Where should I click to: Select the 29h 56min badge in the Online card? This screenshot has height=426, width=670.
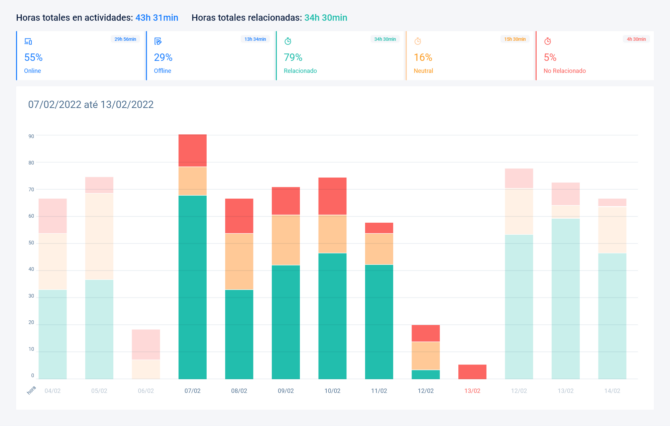126,39
